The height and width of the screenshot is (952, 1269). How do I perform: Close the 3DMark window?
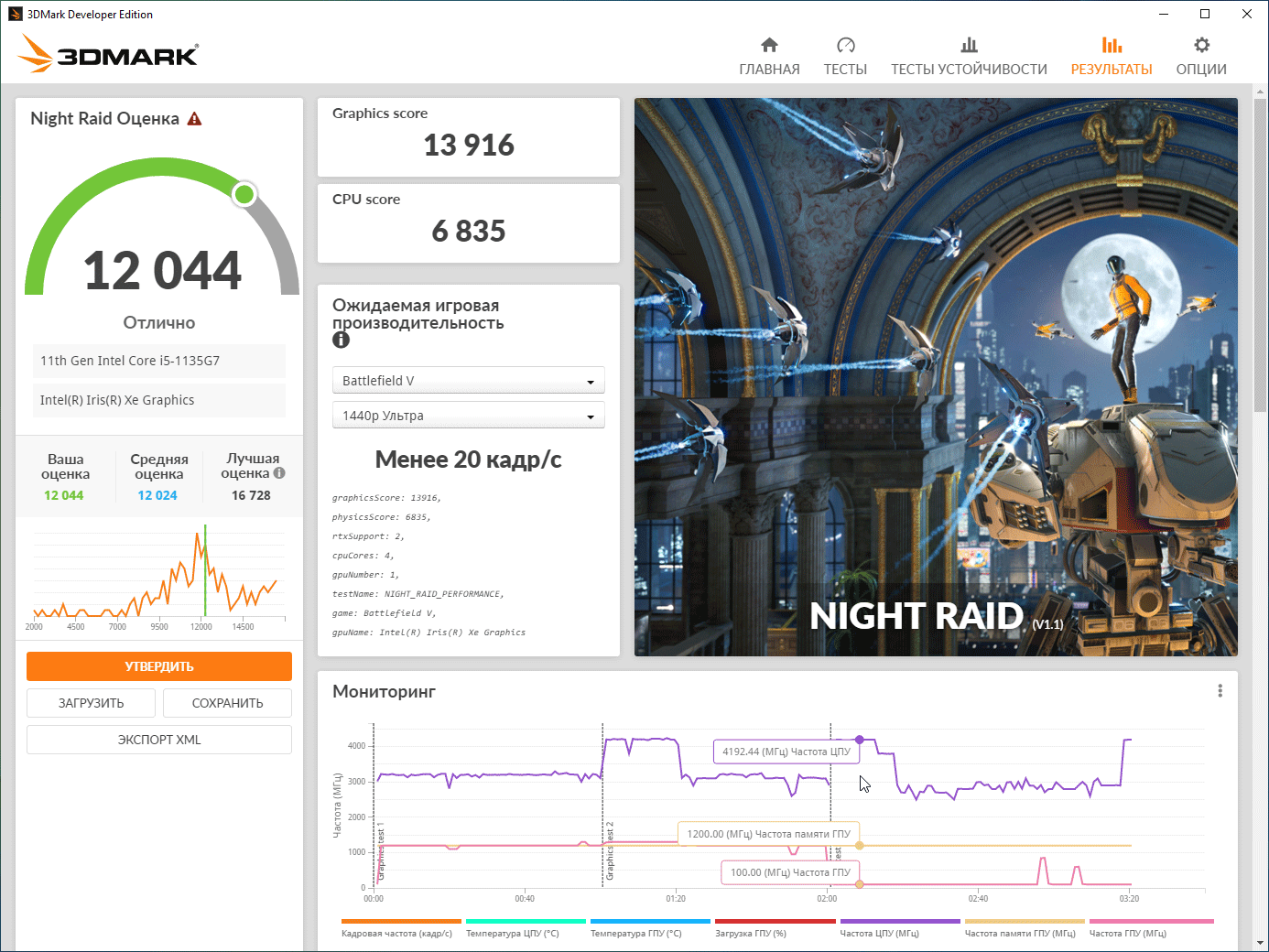pos(1247,14)
